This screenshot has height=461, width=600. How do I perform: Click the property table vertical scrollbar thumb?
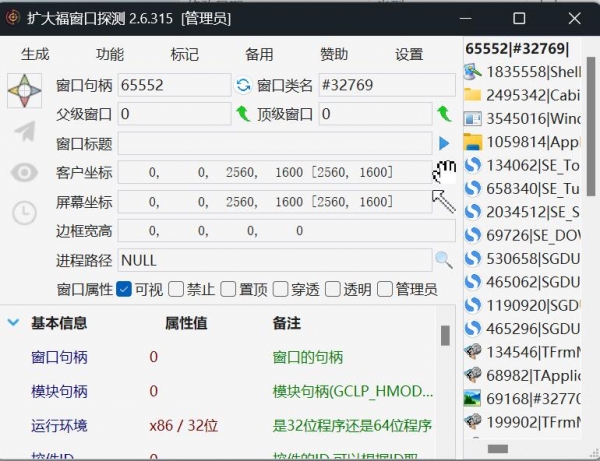click(445, 336)
